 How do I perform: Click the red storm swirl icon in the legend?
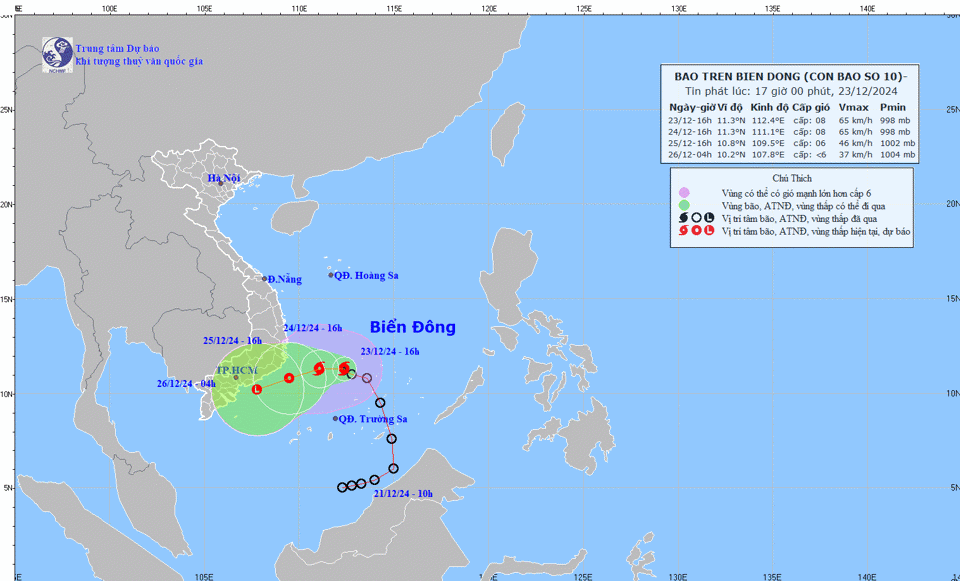point(684,231)
